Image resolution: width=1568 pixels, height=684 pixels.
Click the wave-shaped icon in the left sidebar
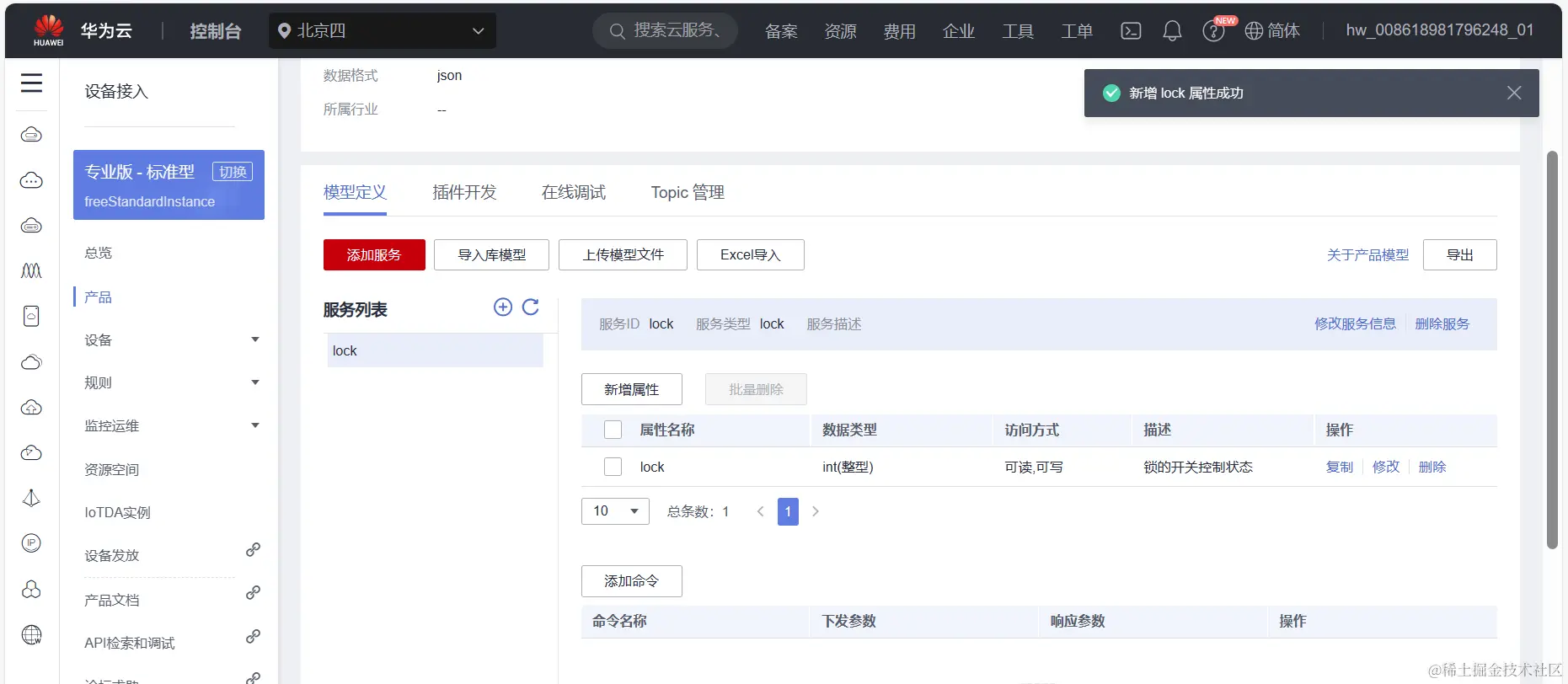click(31, 270)
